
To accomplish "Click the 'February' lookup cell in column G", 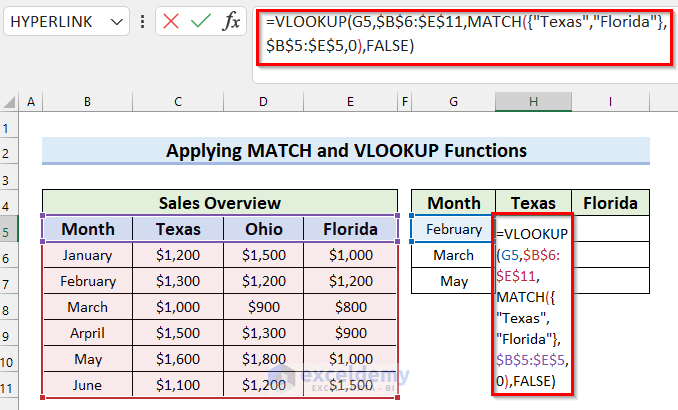I will [x=454, y=229].
